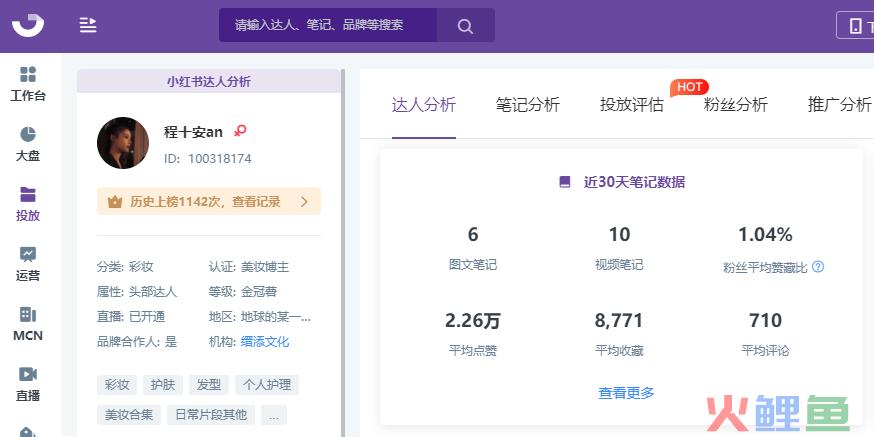This screenshot has width=874, height=437.
Task: Open MCN in the sidebar
Action: coord(28,324)
